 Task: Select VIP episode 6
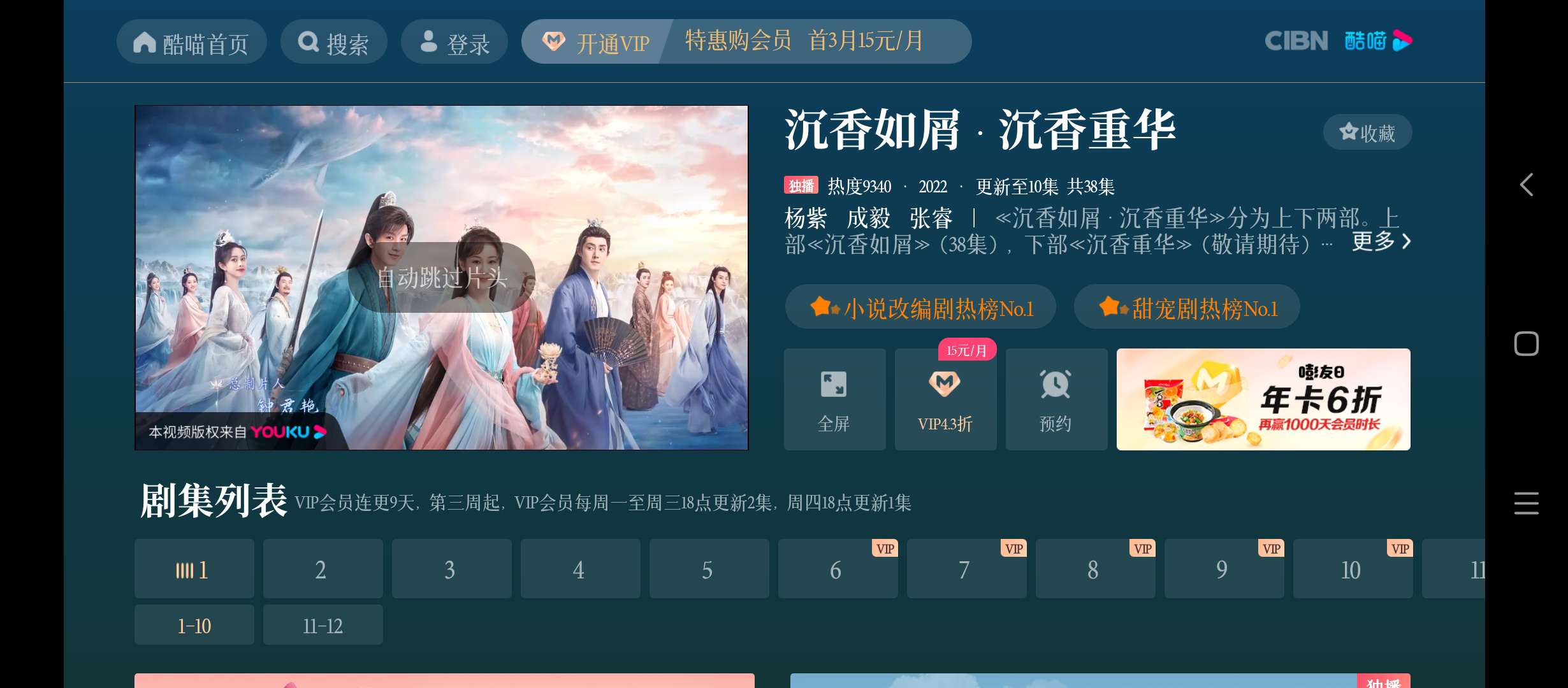[838, 569]
